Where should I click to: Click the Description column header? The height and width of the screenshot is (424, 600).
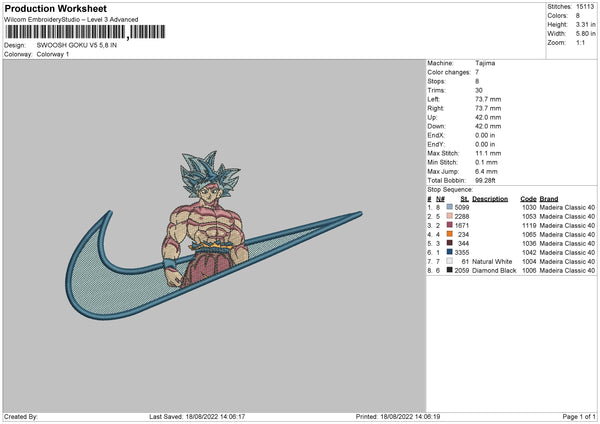[490, 198]
